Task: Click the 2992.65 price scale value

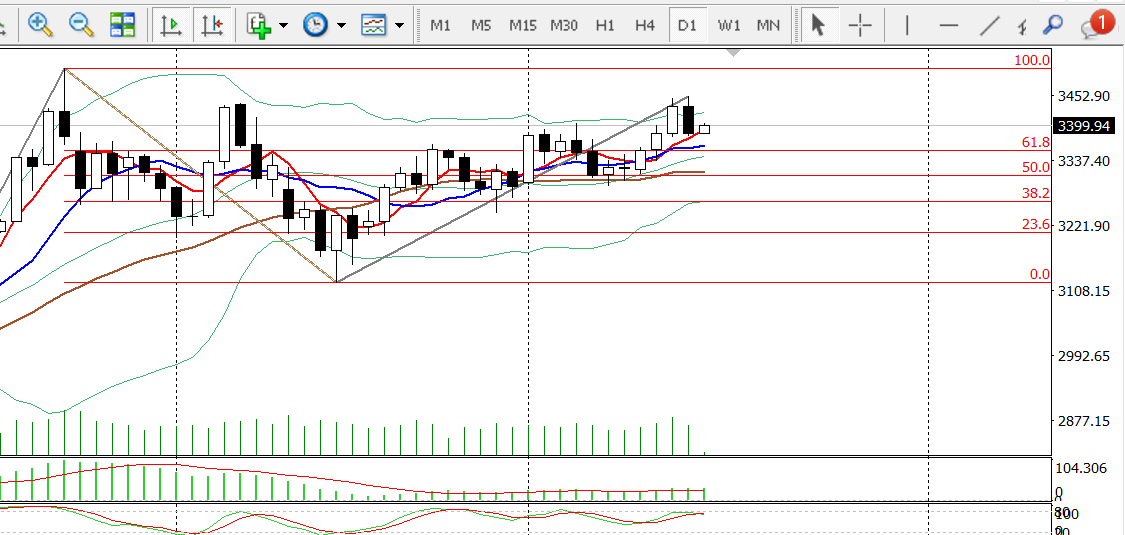Action: coord(1084,356)
